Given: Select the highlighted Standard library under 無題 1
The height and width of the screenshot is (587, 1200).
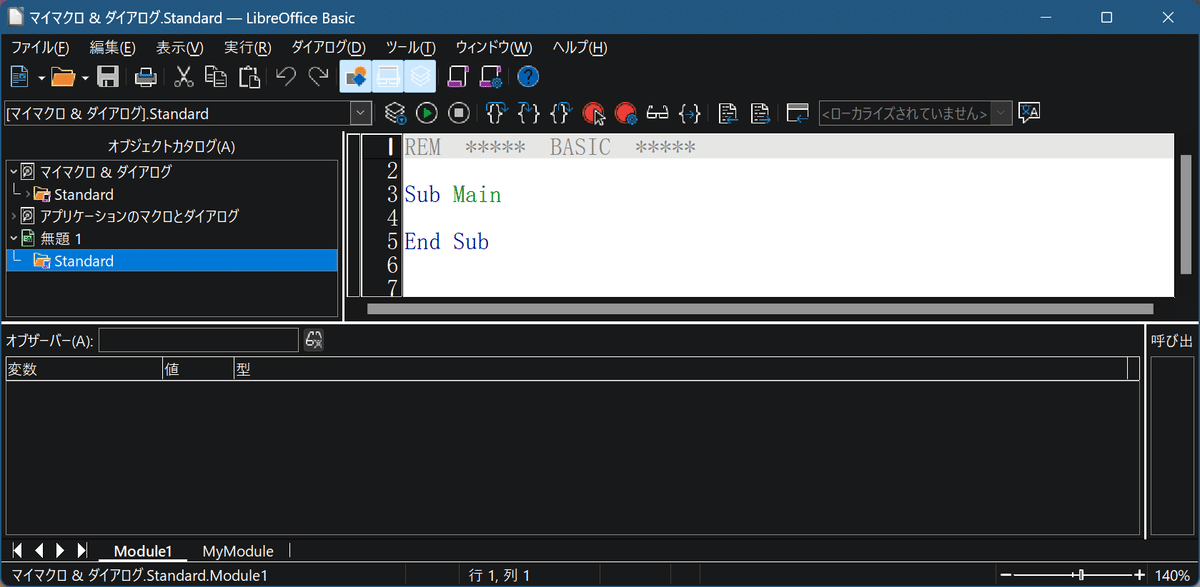Looking at the screenshot, I should tap(172, 260).
